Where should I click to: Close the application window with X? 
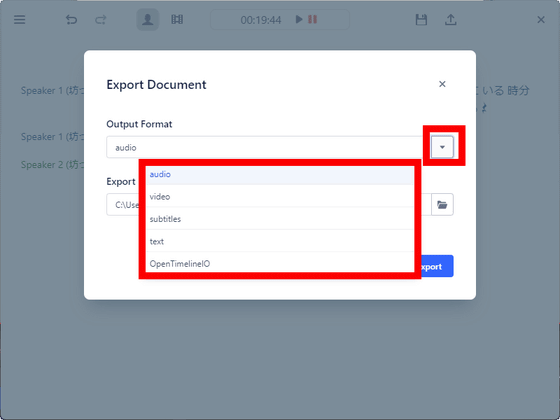pos(541,19)
